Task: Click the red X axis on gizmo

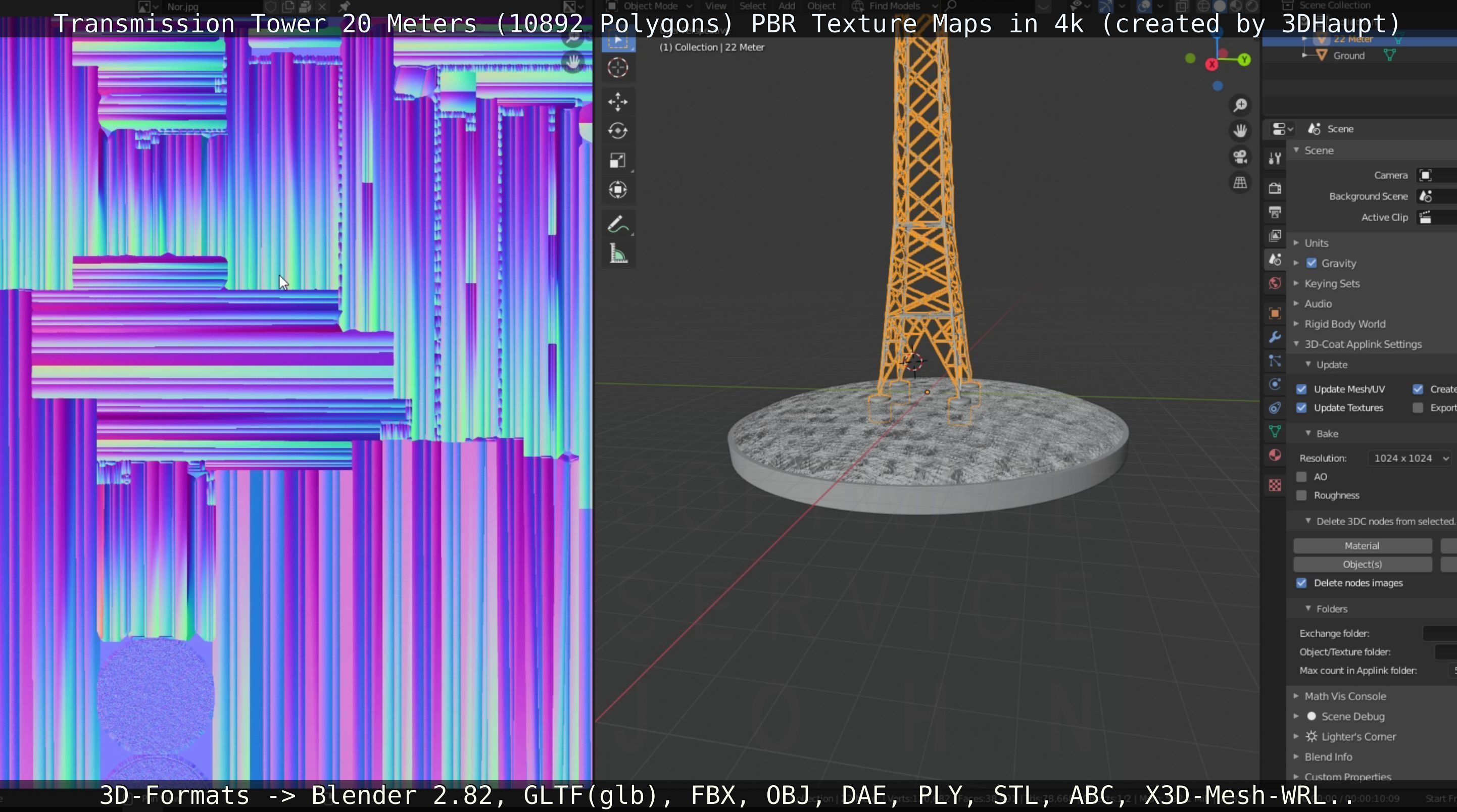Action: click(x=1211, y=65)
